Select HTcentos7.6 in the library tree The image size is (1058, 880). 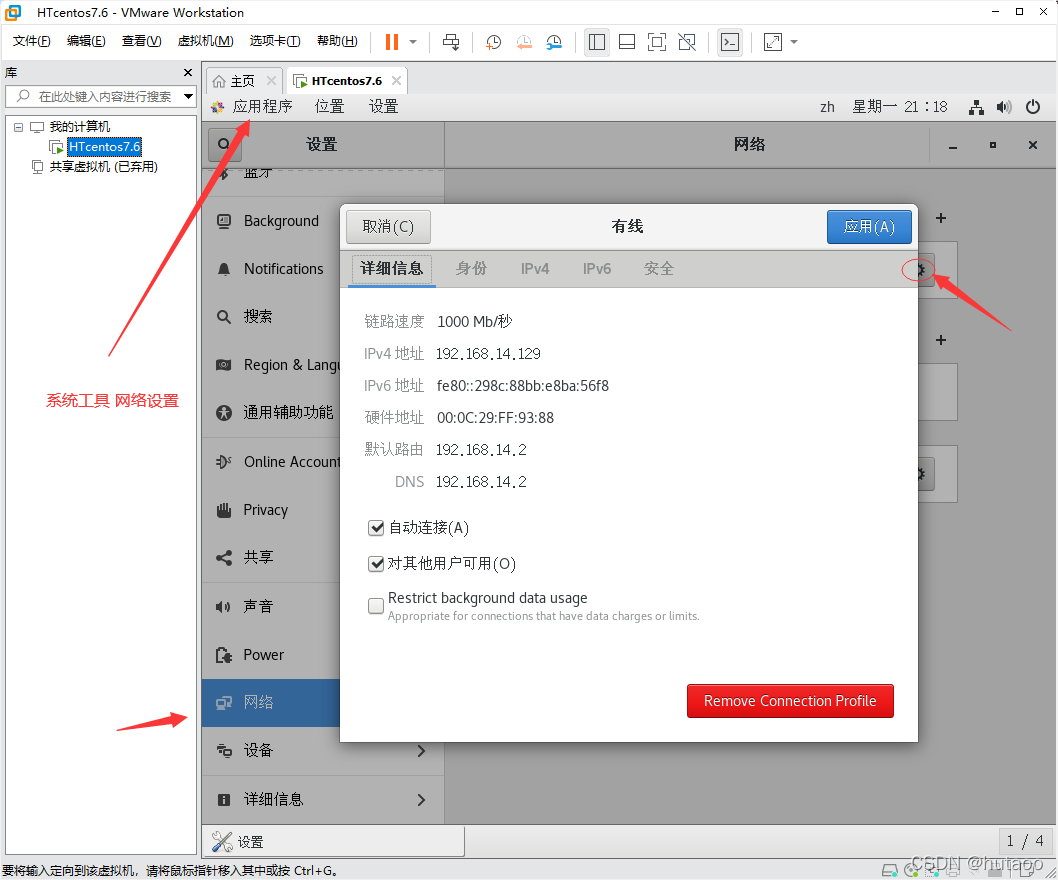pyautogui.click(x=105, y=146)
